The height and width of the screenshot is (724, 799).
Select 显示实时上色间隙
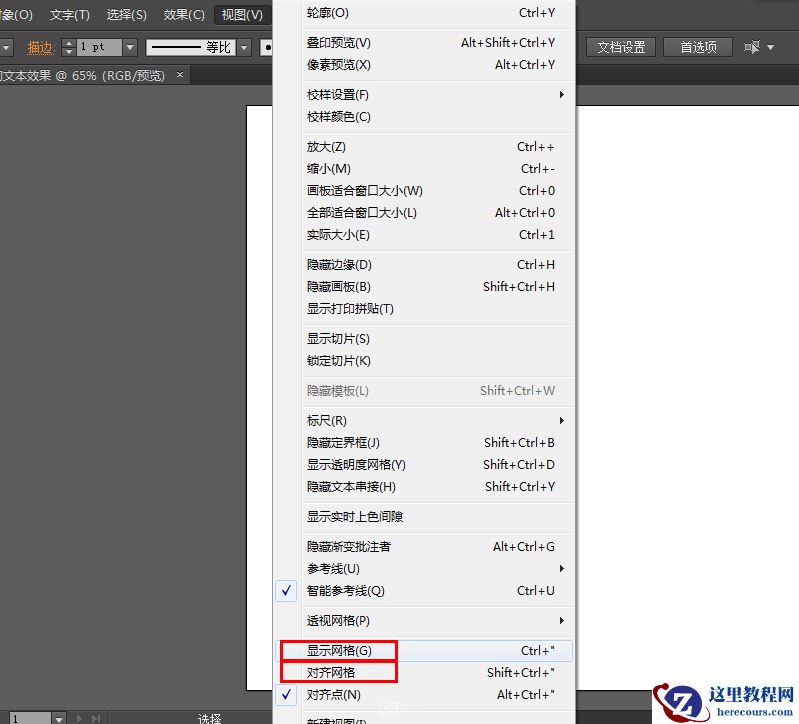coord(439,516)
